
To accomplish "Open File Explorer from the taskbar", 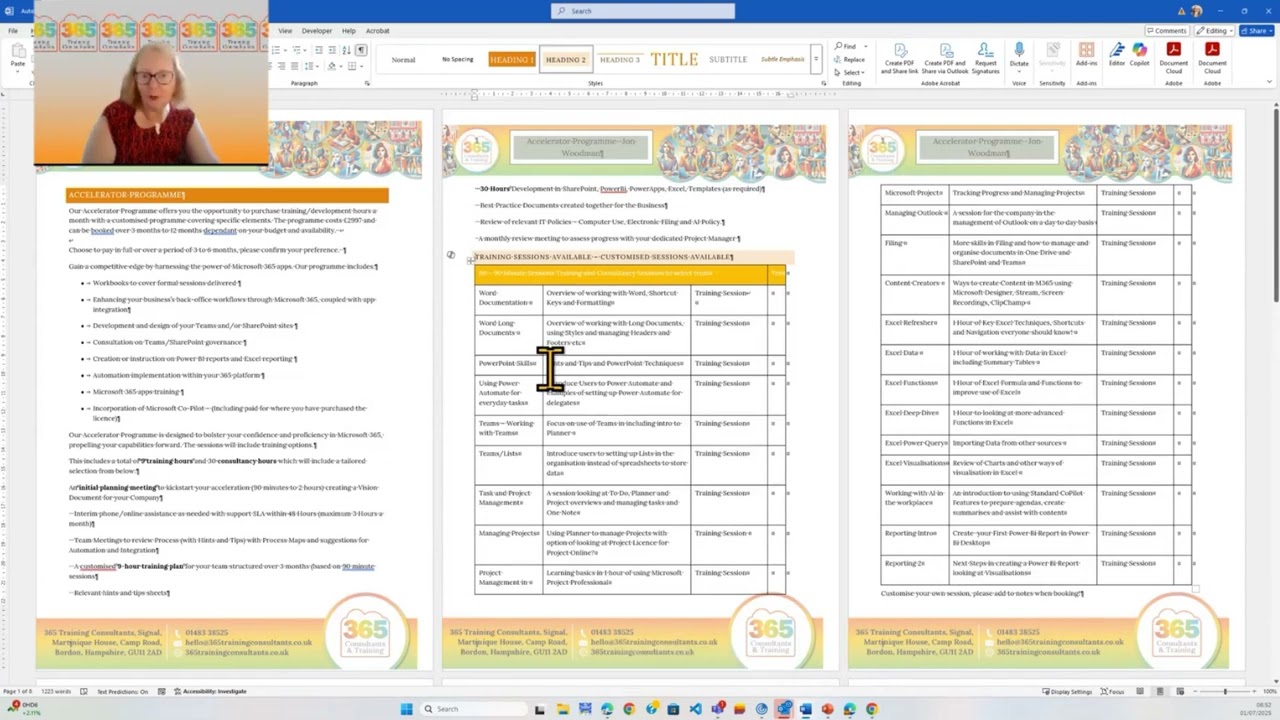I will [x=563, y=709].
